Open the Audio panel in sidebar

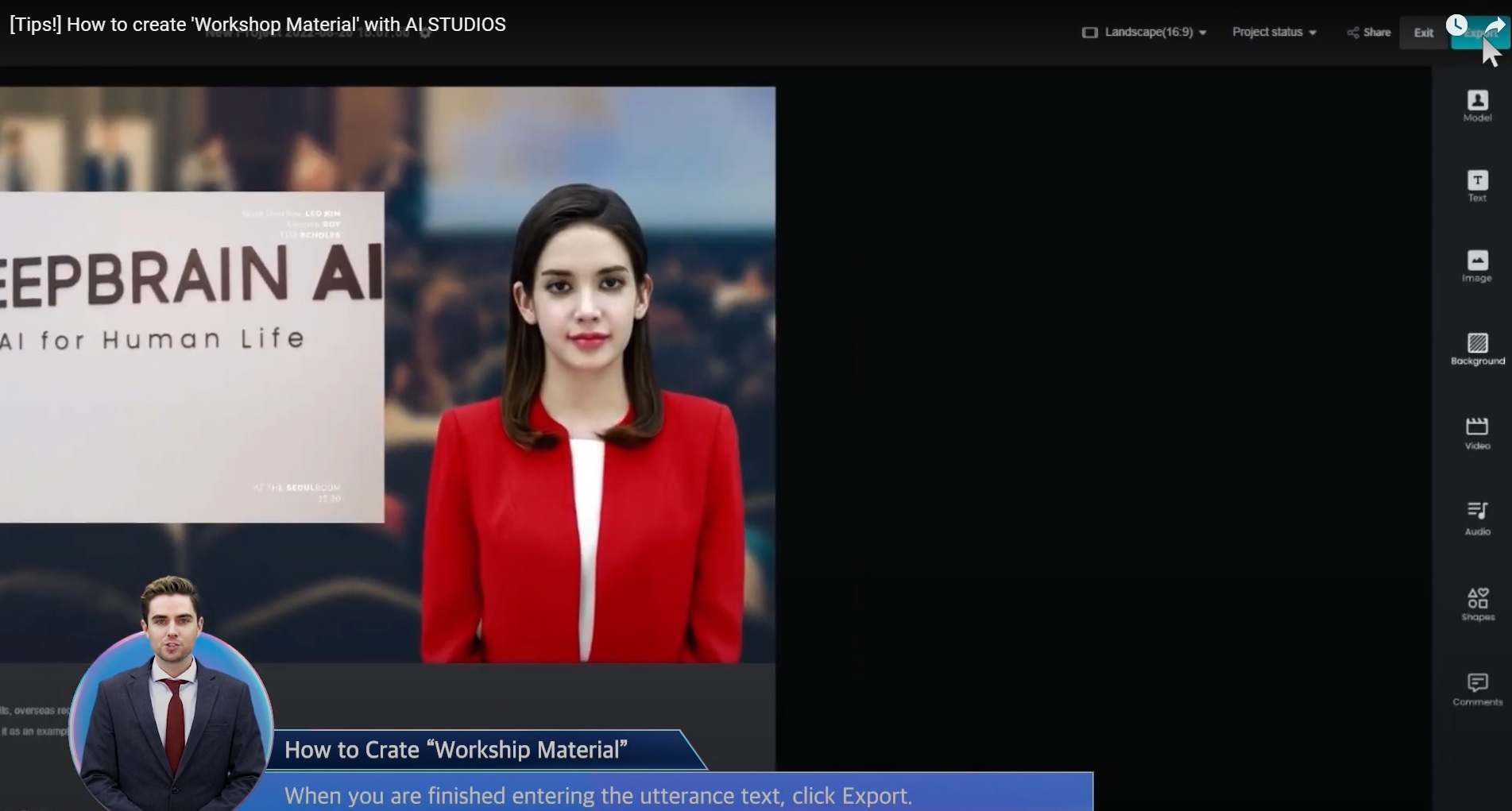coord(1477,519)
